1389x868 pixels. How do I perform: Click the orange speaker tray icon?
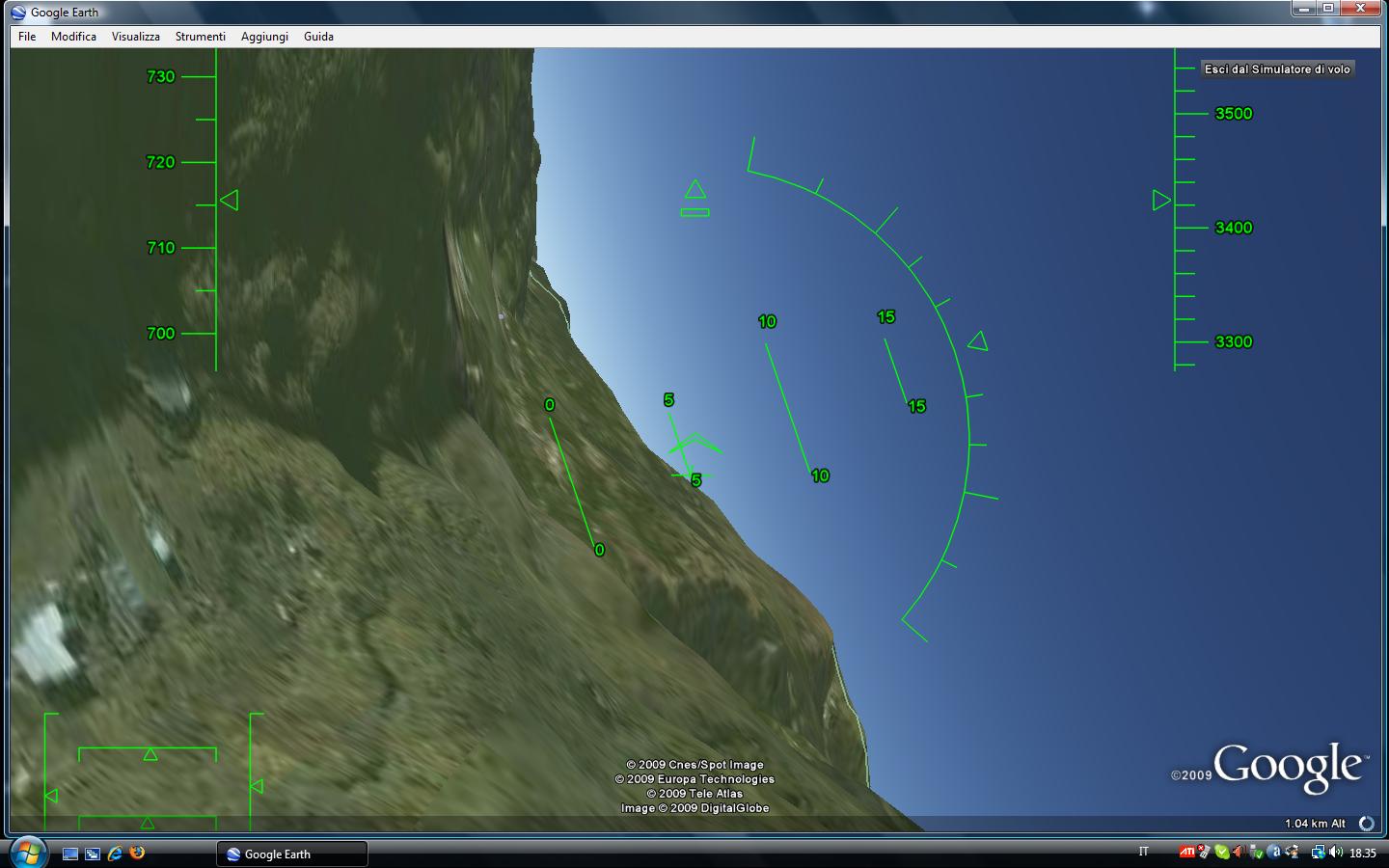pos(1239,852)
